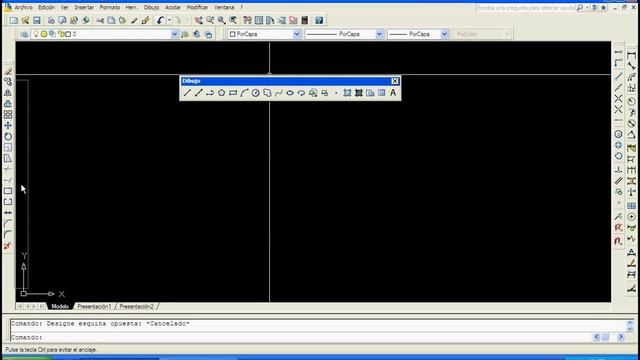The image size is (640, 360).
Task: Open the Edición menu
Action: 47,7
